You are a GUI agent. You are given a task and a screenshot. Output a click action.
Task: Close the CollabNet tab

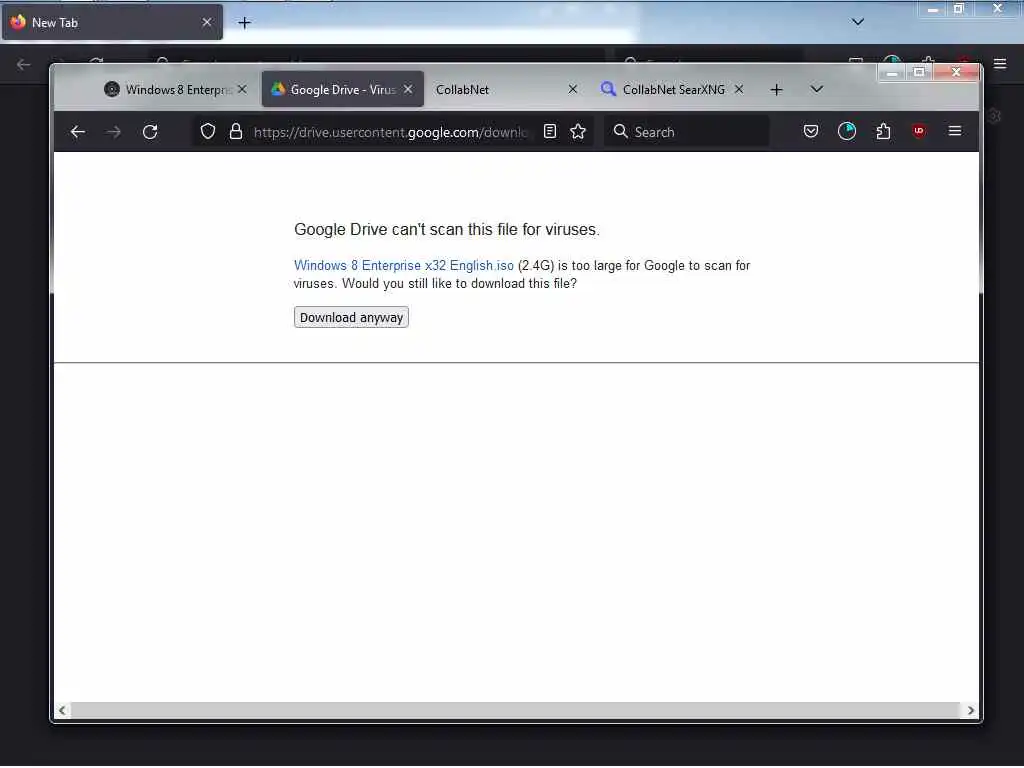pyautogui.click(x=573, y=89)
